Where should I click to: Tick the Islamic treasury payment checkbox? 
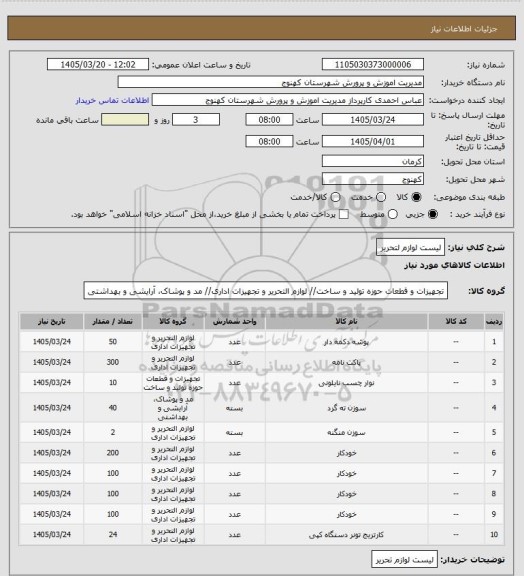(344, 214)
